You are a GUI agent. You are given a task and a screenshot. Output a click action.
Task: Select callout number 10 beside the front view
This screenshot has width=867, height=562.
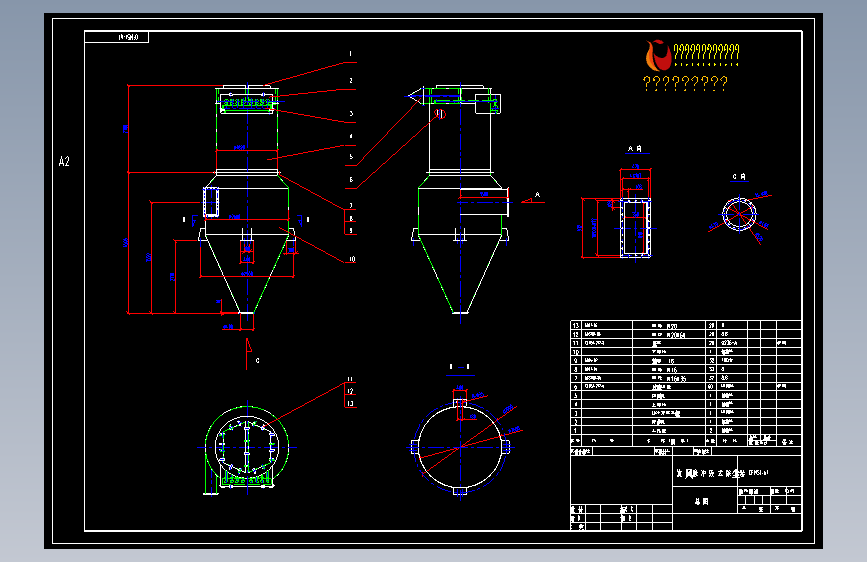(x=352, y=259)
